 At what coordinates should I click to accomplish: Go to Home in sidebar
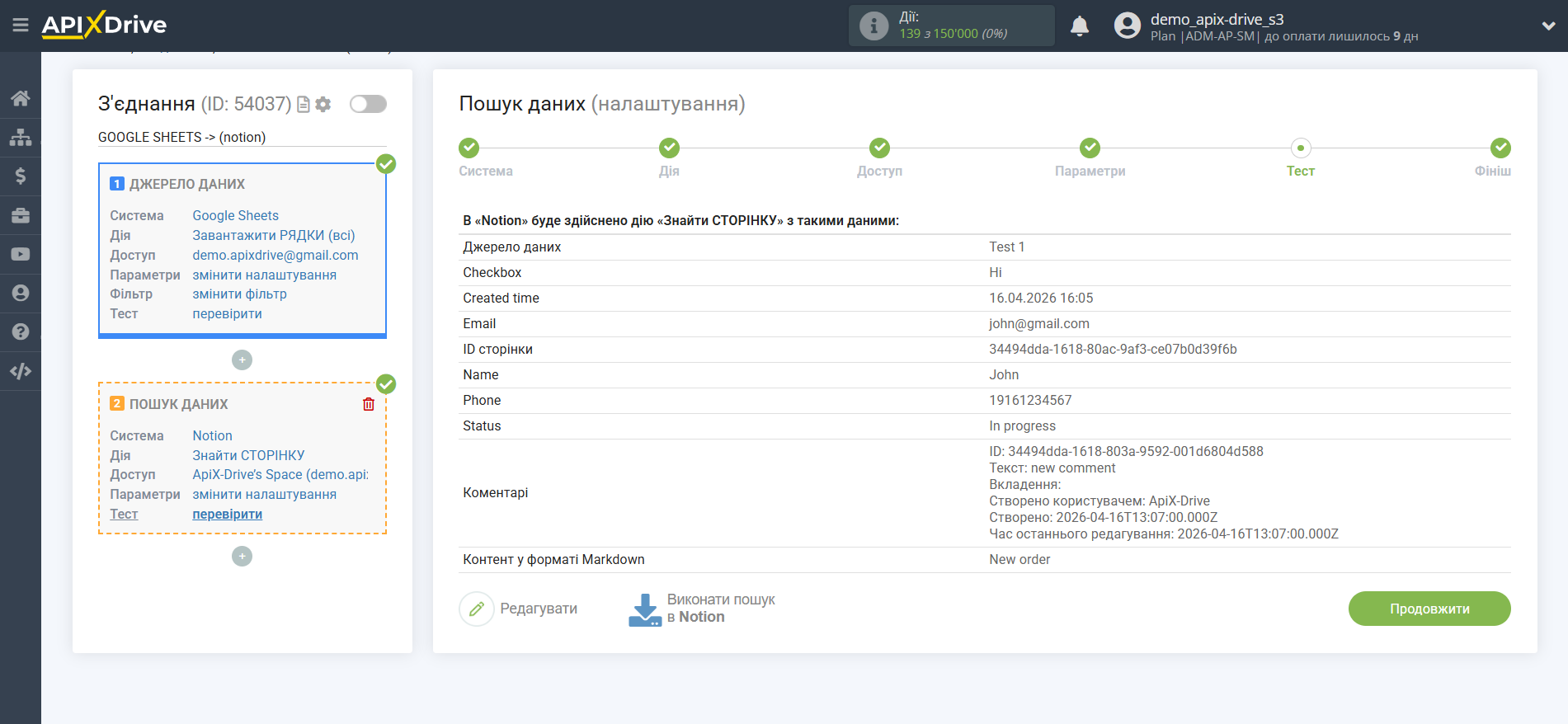[x=21, y=98]
